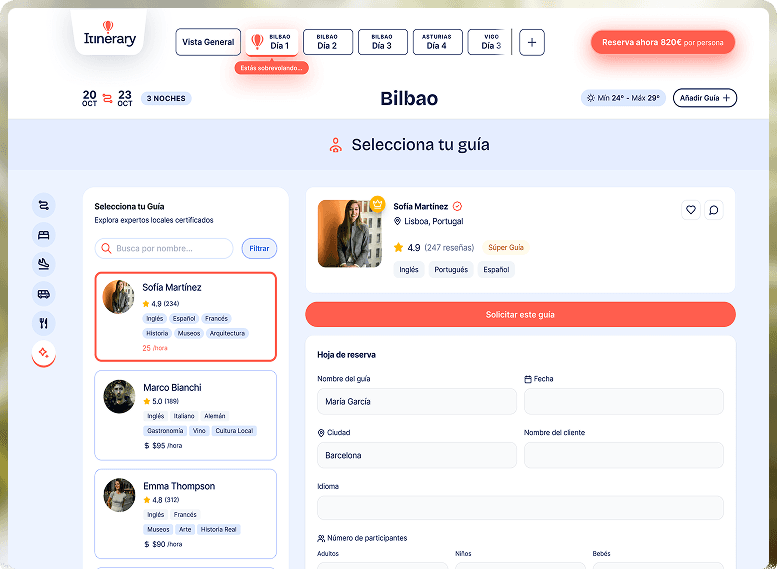Click the location pin beside Lisboa, Portugal
The image size is (777, 577).
(397, 221)
